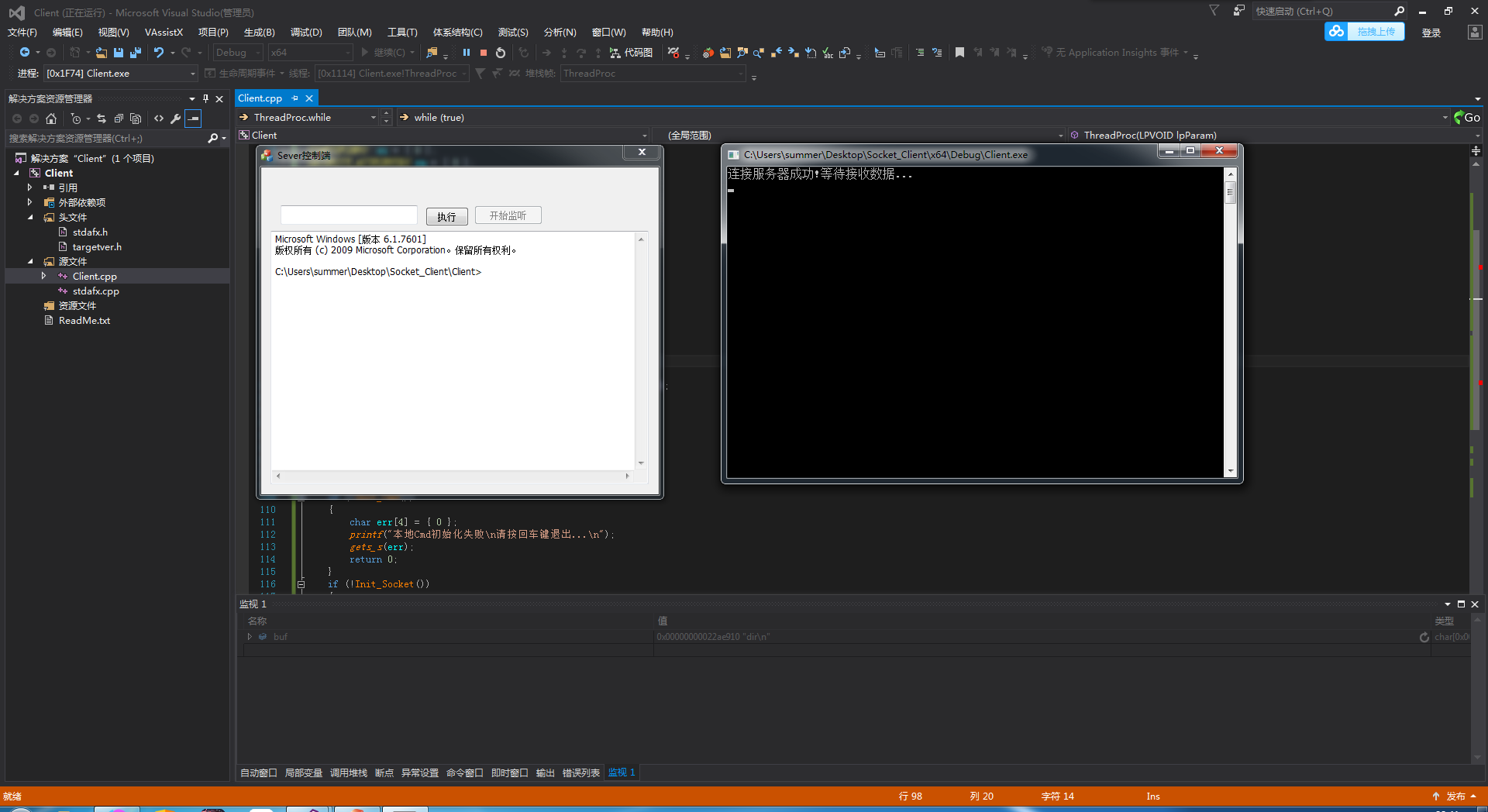Switch to the 调用堆栈 tab
Screen dimensions: 1488x812
pos(349,773)
